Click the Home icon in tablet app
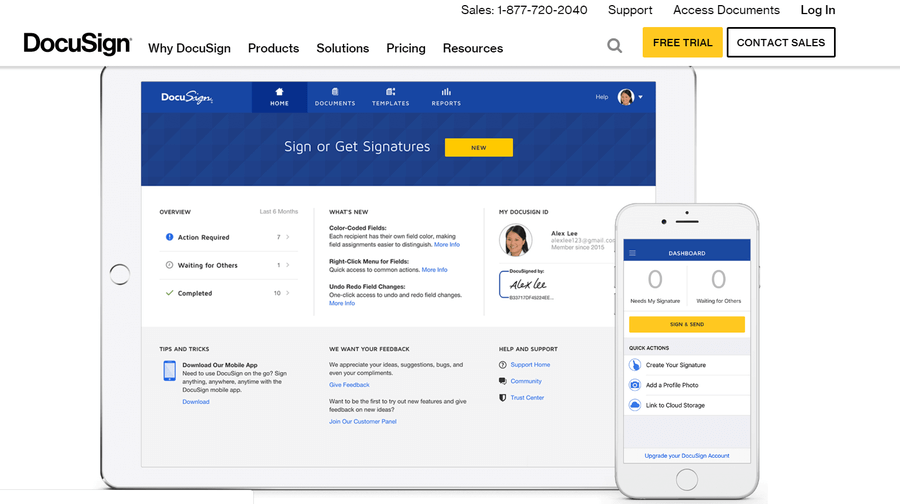The height and width of the screenshot is (504, 900). (280, 92)
